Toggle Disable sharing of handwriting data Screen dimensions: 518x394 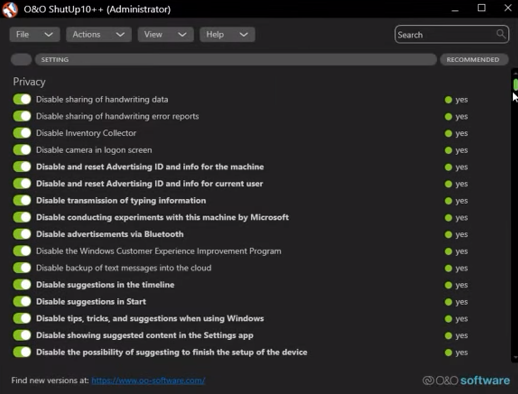coord(22,99)
